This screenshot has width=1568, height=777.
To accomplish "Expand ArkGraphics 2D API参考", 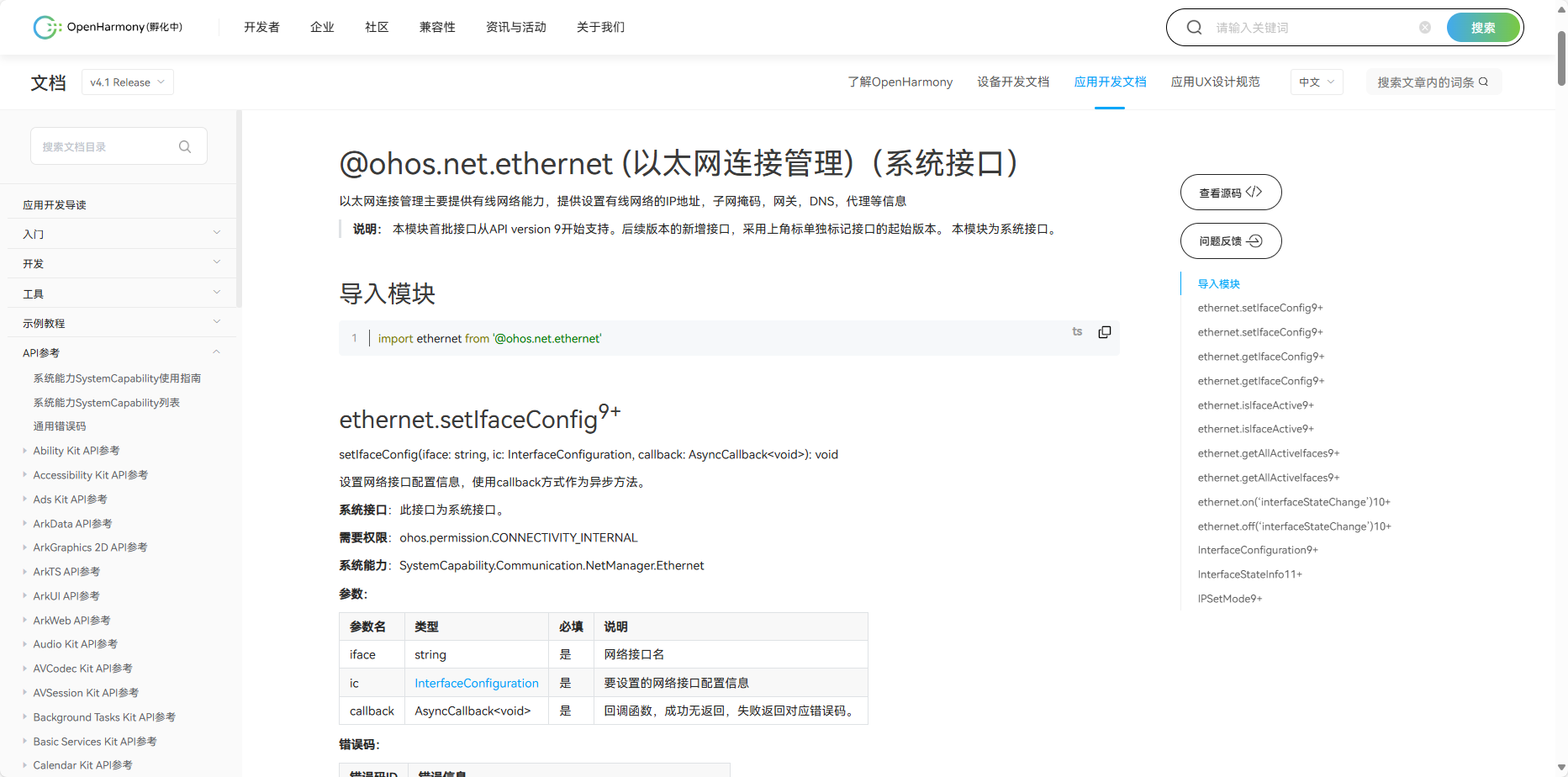I will tap(24, 547).
